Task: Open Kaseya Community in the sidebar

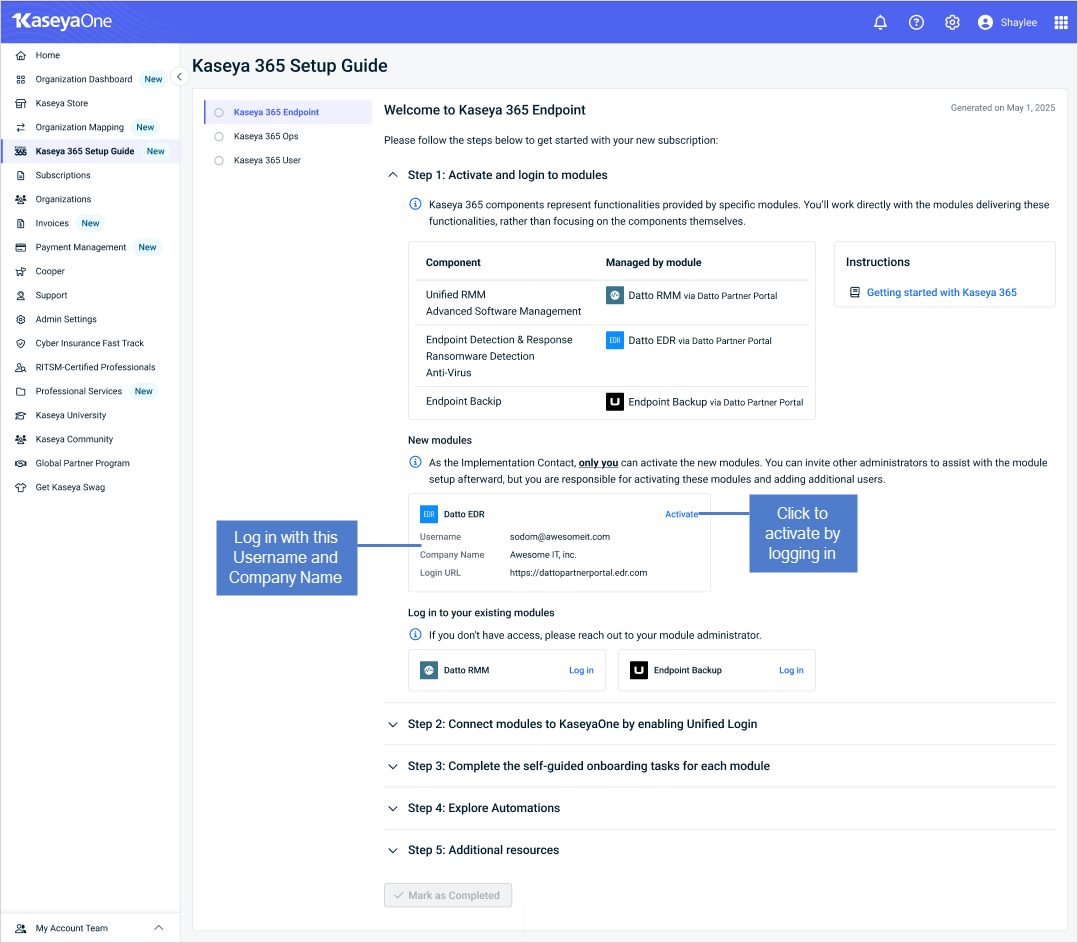Action: pyautogui.click(x=74, y=440)
